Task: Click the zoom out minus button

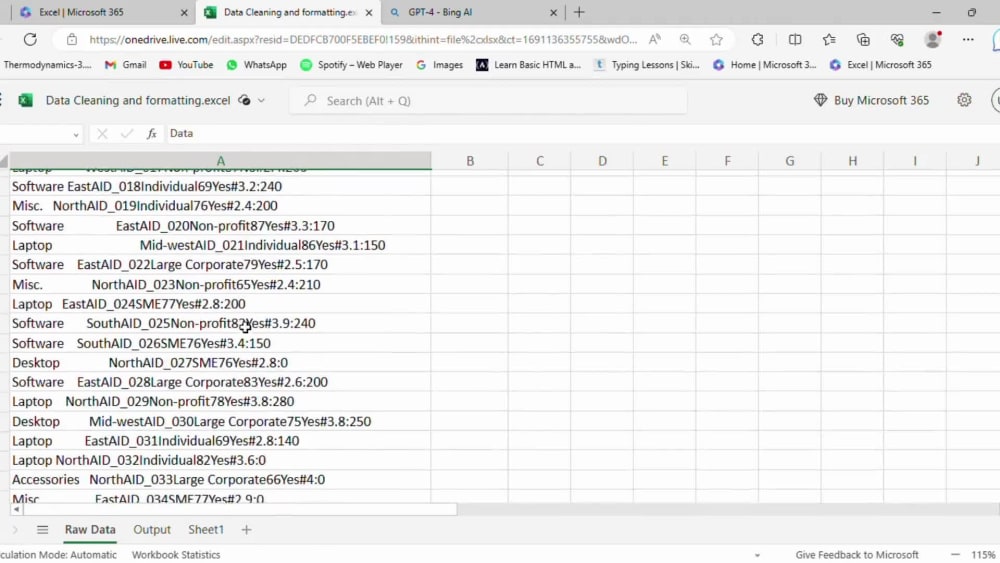Action: coord(955,555)
